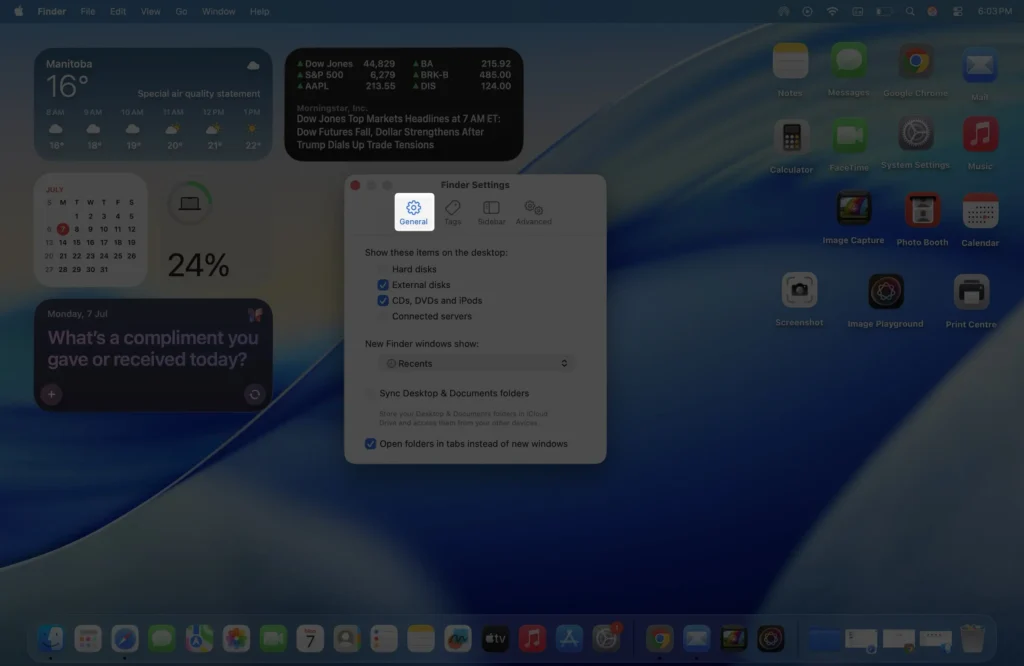Open the Music app from the Dock
The image size is (1024, 666).
coord(533,638)
